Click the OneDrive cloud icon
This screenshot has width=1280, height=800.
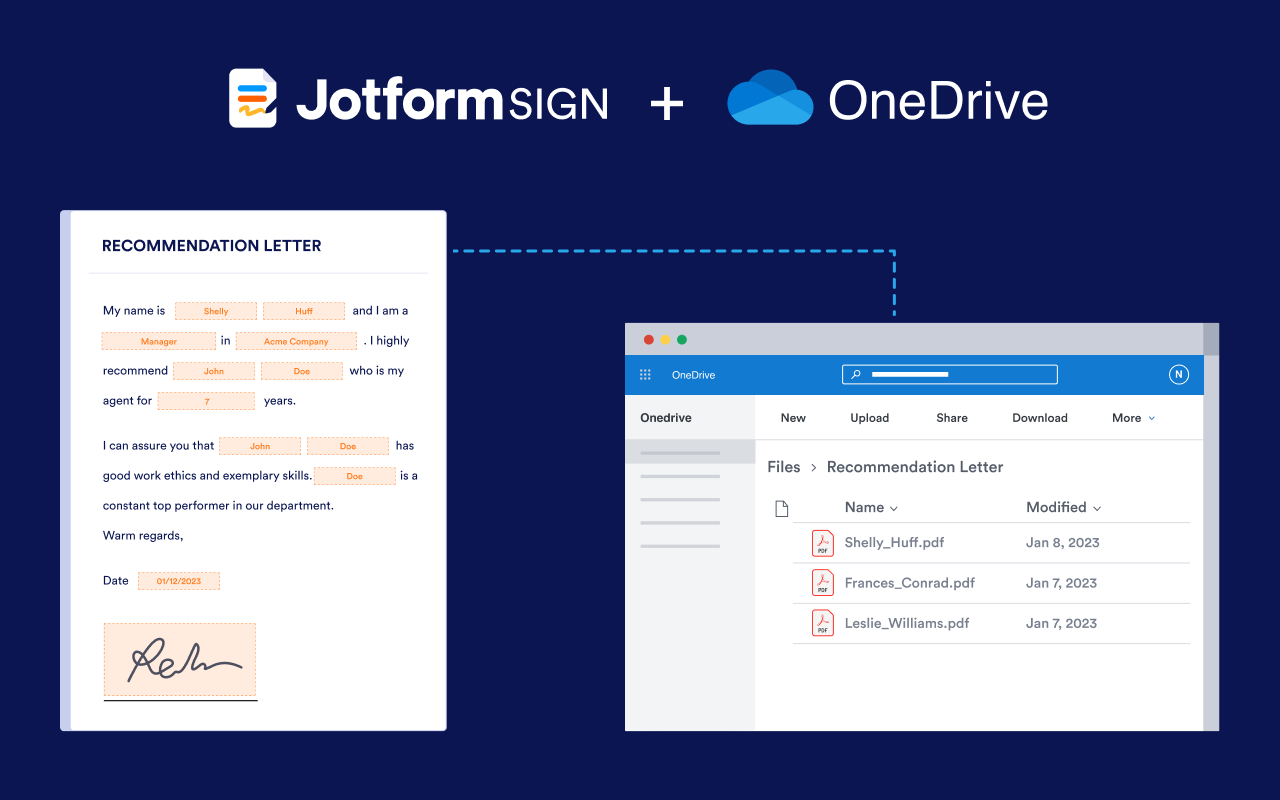[x=770, y=97]
